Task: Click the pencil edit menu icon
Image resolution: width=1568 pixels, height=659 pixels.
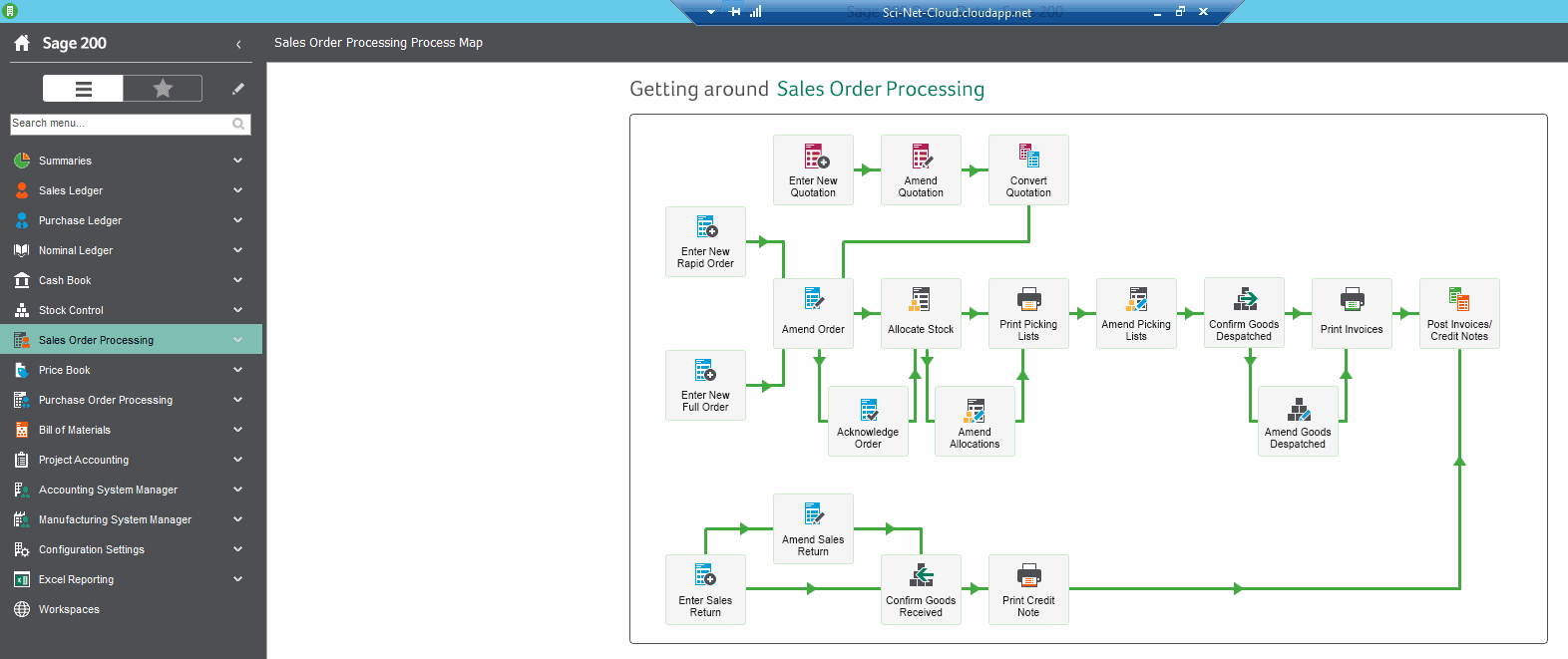Action: tap(237, 89)
